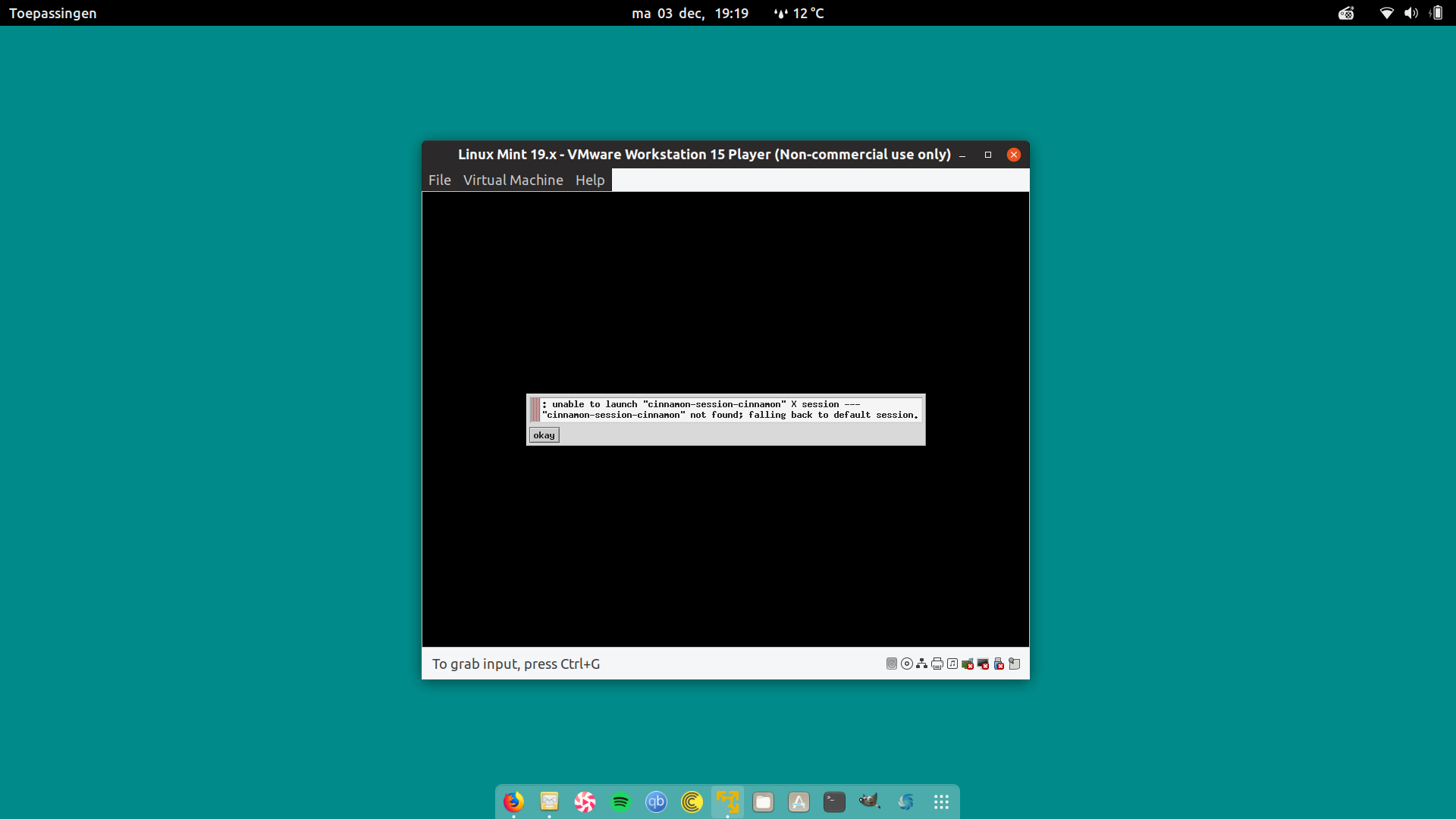Click the okay button in the session error dialog
This screenshot has width=1456, height=819.
click(x=544, y=435)
